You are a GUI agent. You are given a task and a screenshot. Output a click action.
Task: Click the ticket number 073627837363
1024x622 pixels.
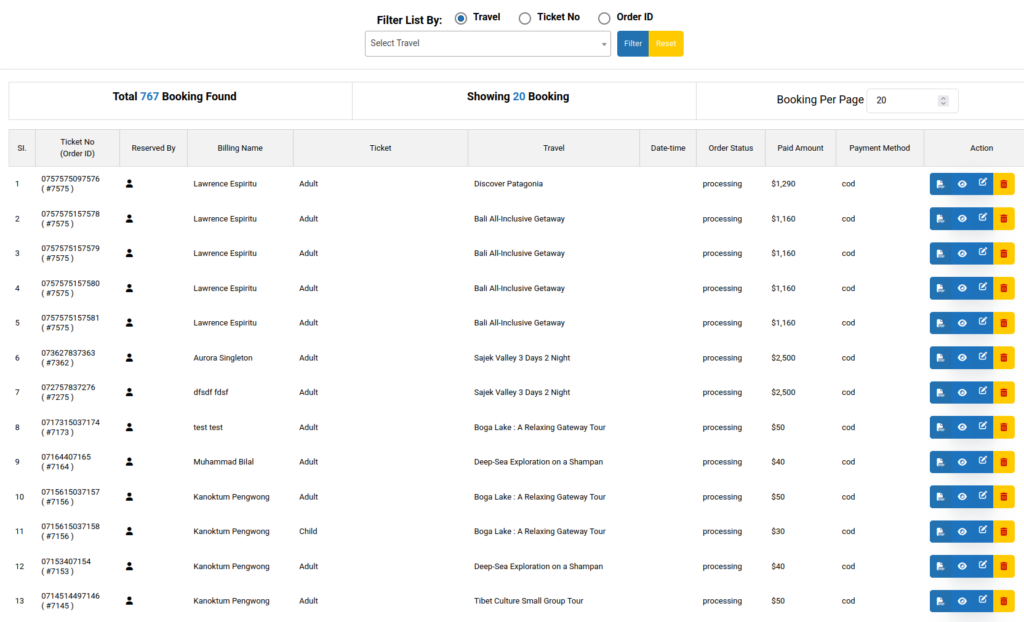click(68, 353)
